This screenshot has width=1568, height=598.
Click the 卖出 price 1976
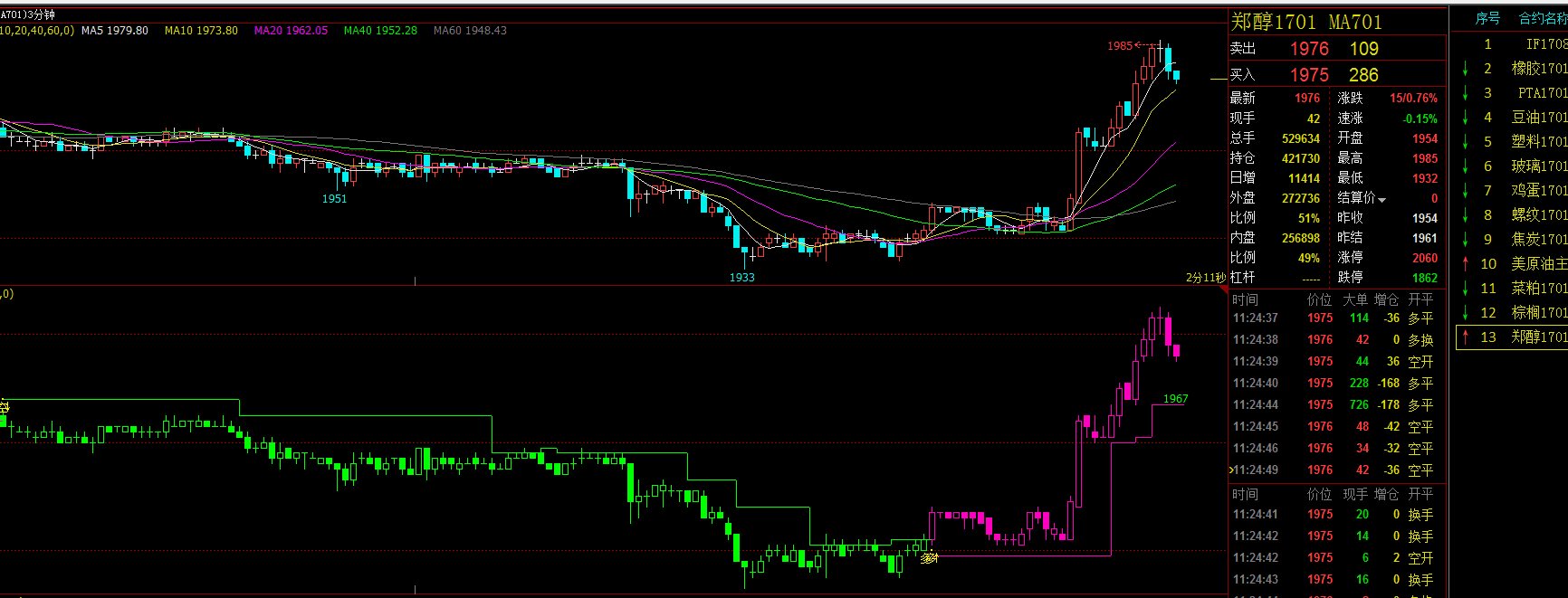[x=1309, y=49]
